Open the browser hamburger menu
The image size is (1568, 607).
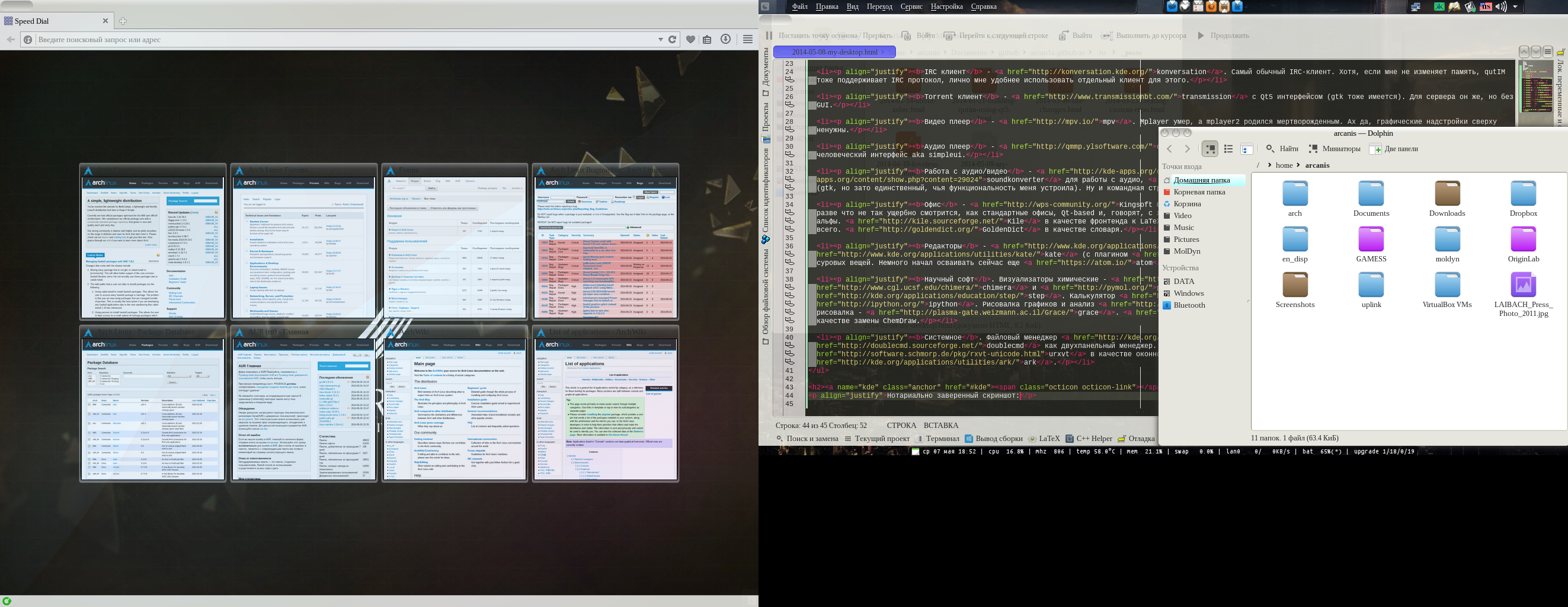[747, 40]
